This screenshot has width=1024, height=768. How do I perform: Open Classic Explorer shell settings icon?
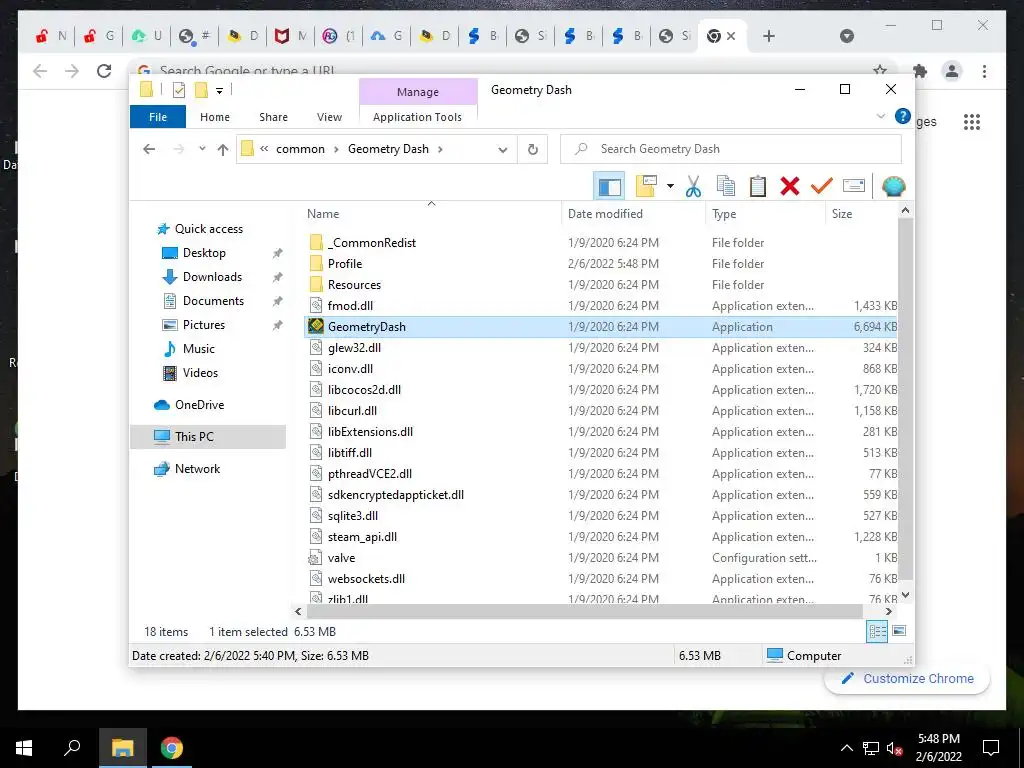pos(893,187)
